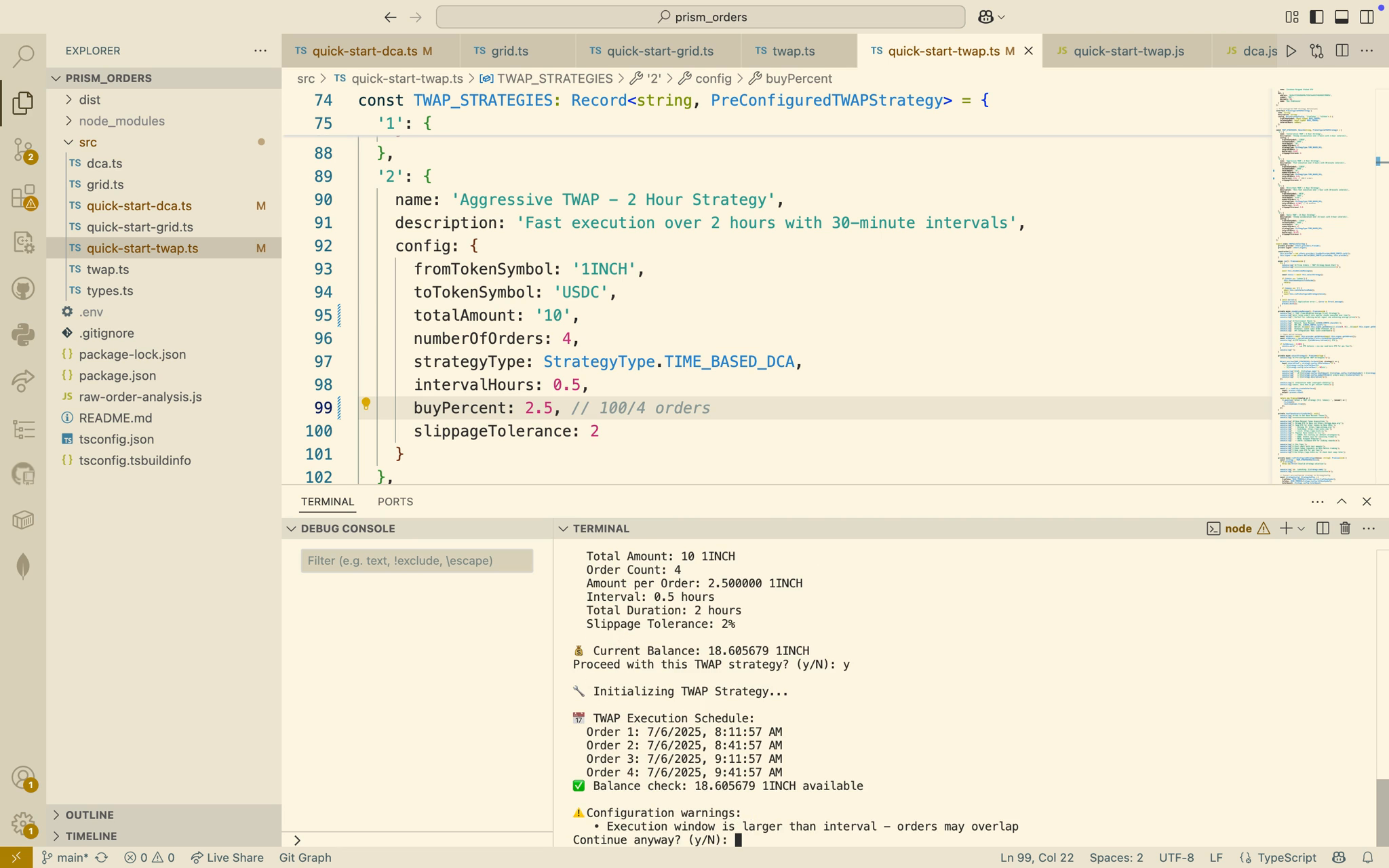Open the notifications bell in status bar
Screen dimensions: 1389x868
tap(1368, 858)
